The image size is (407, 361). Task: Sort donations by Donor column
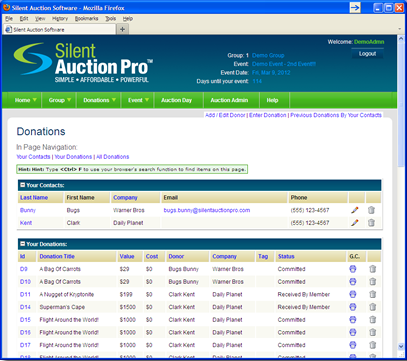[176, 256]
